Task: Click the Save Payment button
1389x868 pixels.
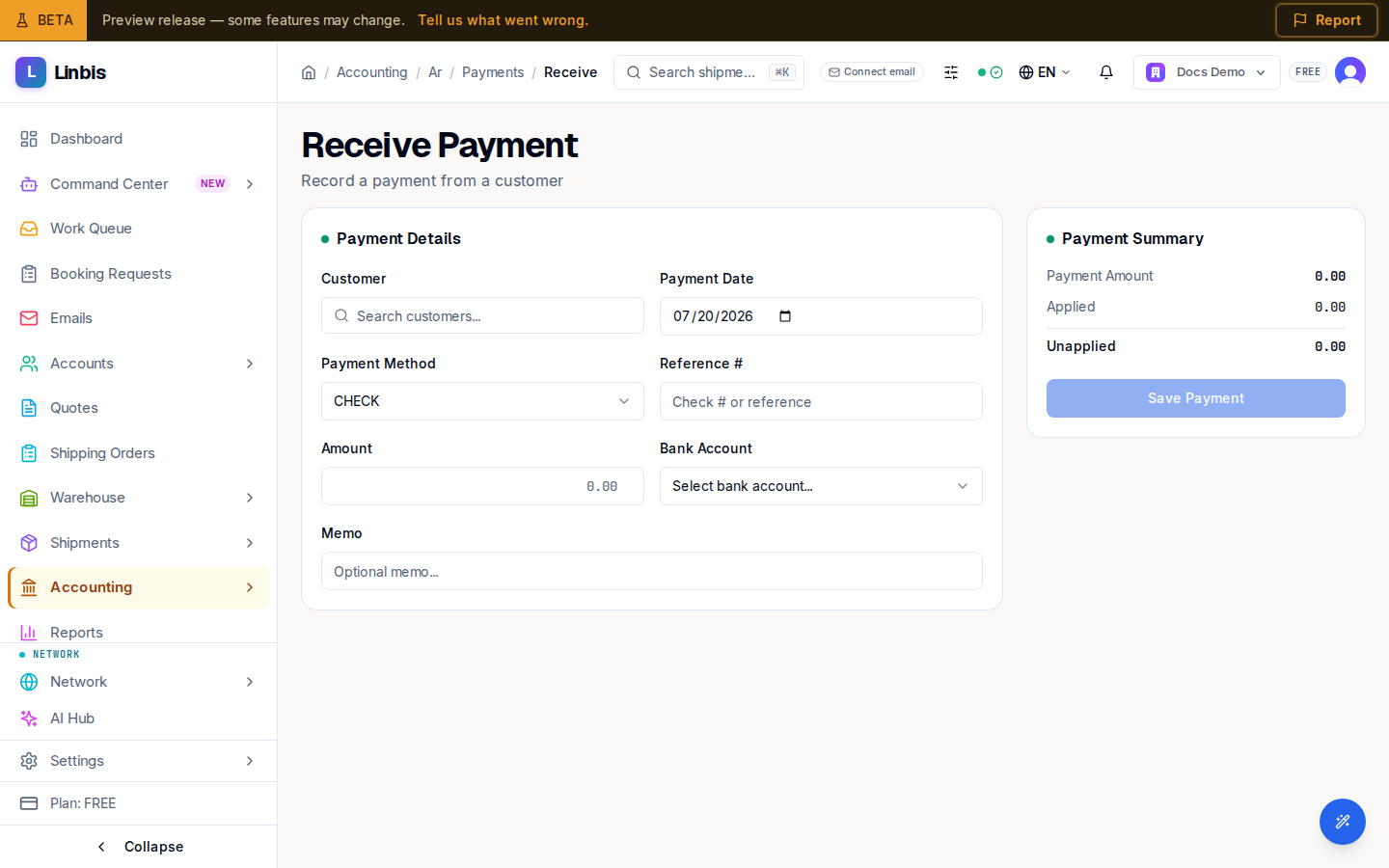Action: (x=1196, y=398)
